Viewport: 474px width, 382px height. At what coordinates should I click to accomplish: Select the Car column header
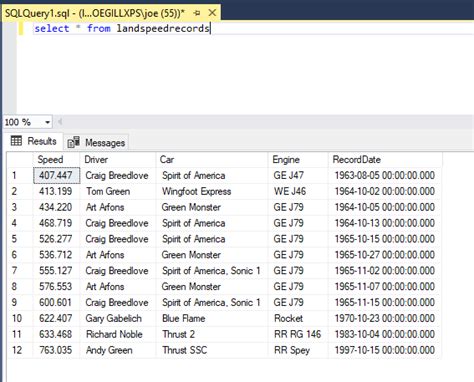click(212, 159)
